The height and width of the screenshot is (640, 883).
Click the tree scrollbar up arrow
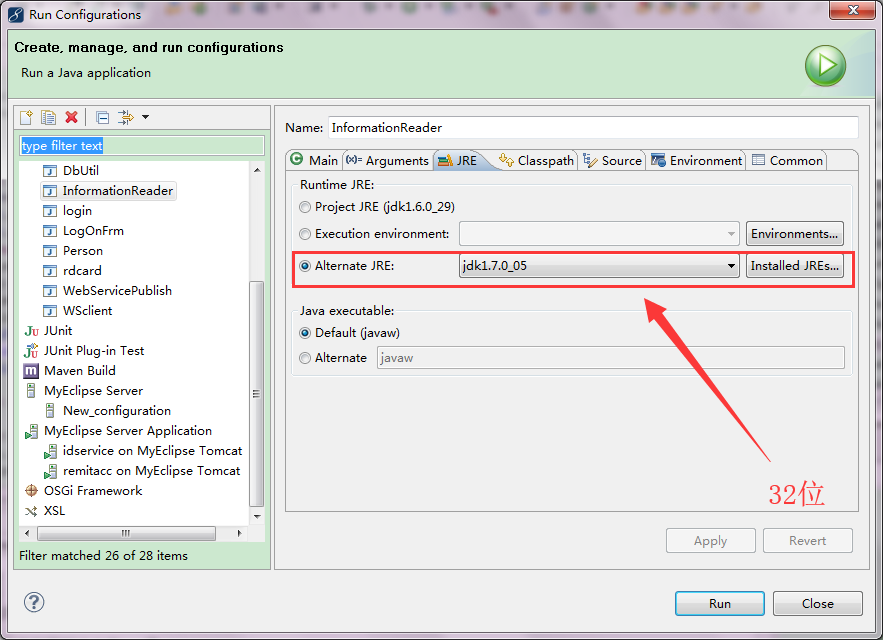(257, 170)
